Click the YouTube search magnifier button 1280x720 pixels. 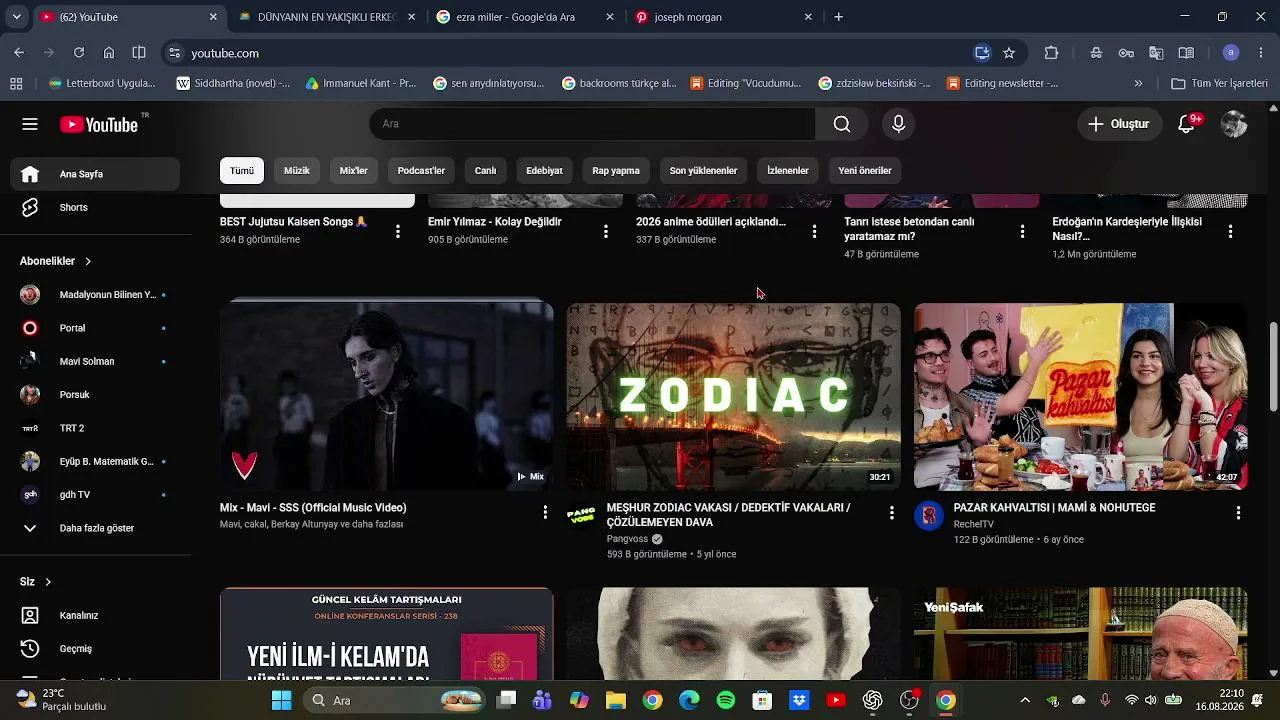(x=842, y=124)
